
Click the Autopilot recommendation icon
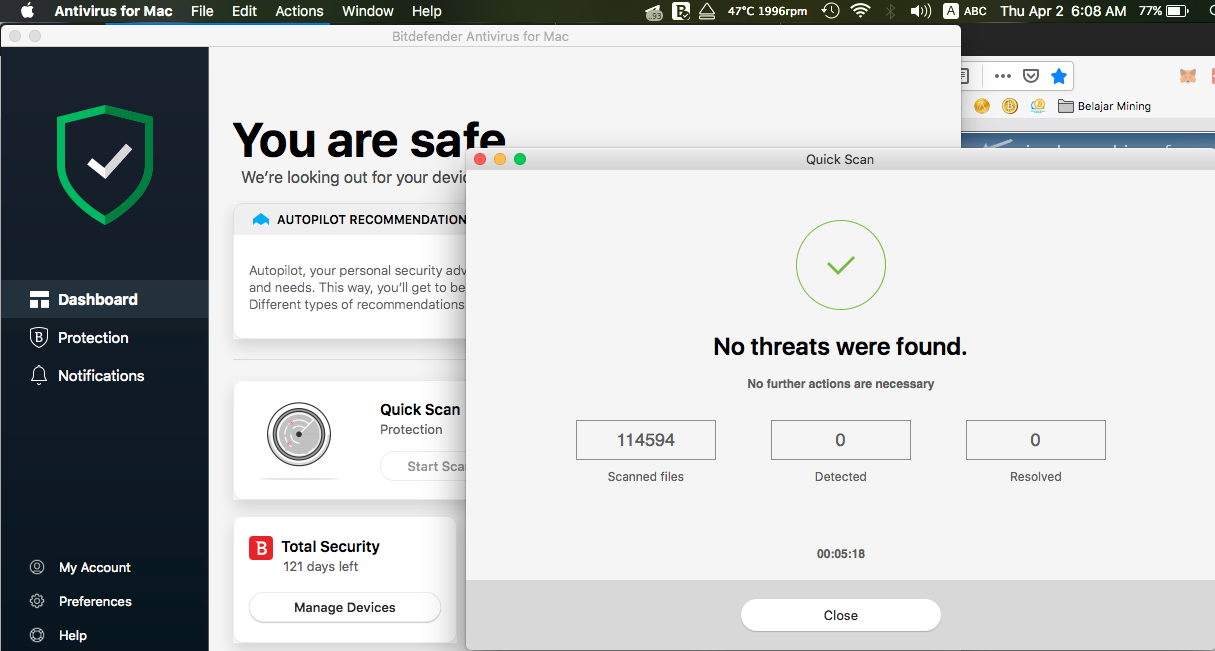(261, 219)
